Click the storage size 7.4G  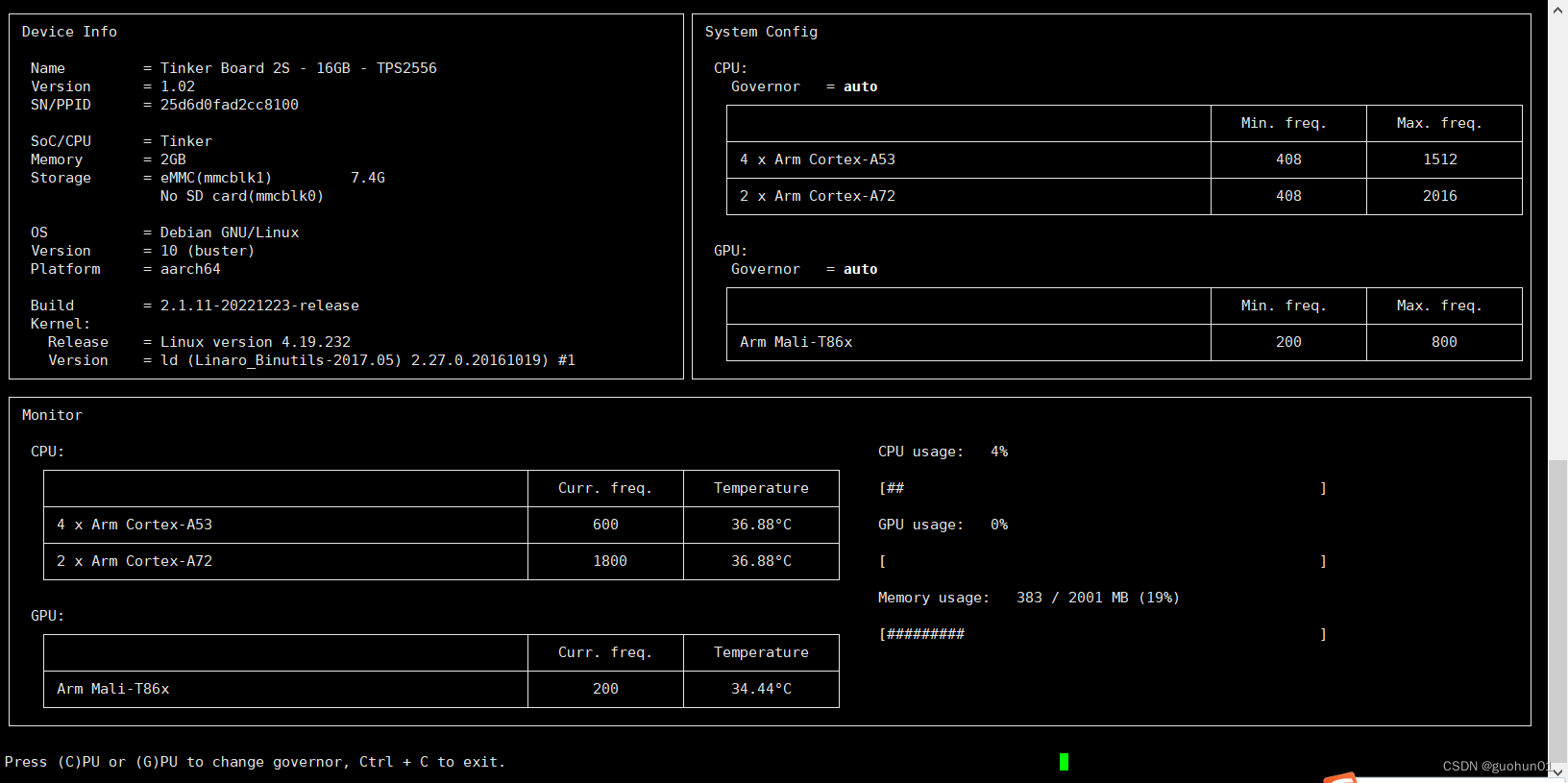(368, 178)
